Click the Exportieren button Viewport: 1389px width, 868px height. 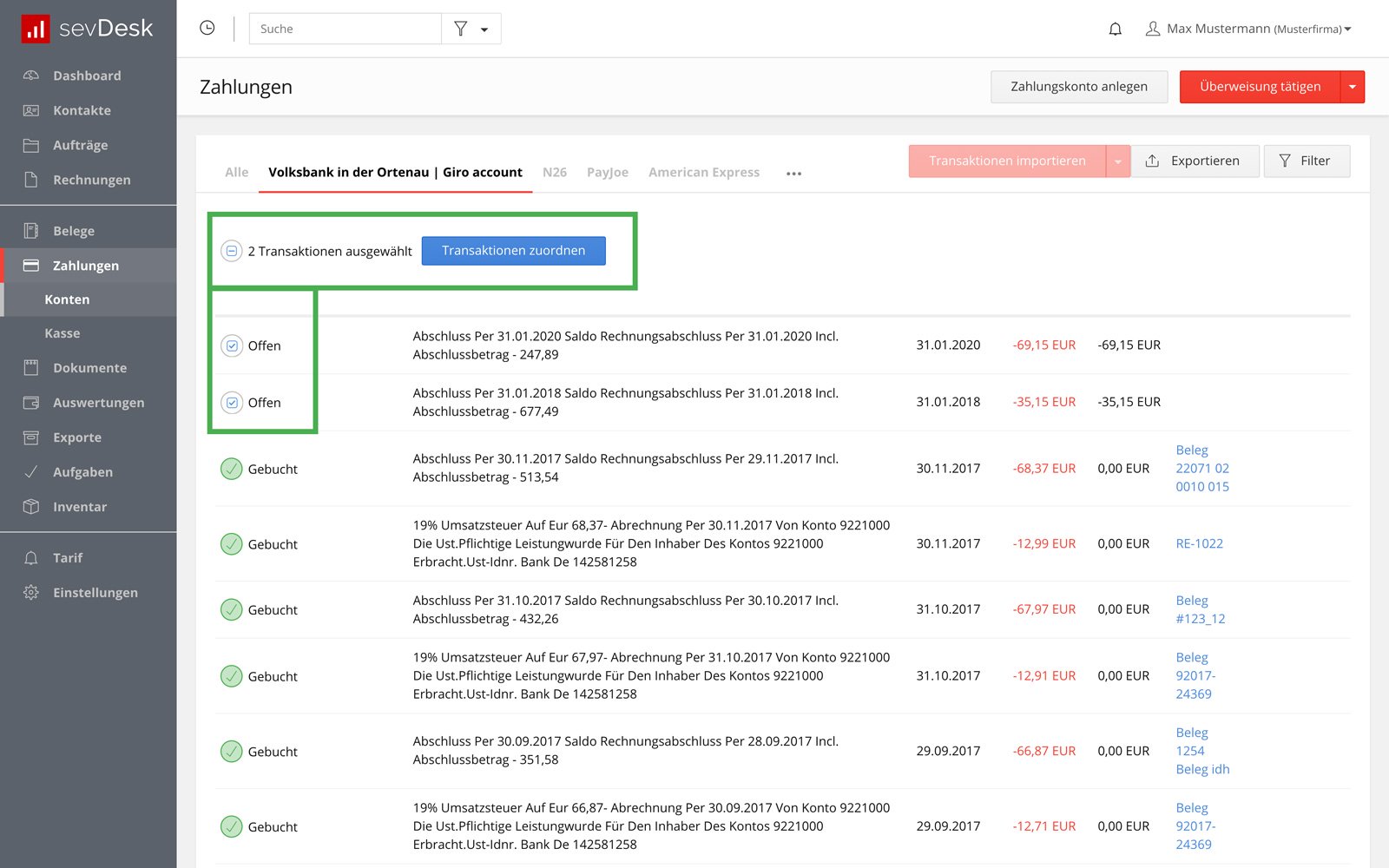tap(1195, 161)
